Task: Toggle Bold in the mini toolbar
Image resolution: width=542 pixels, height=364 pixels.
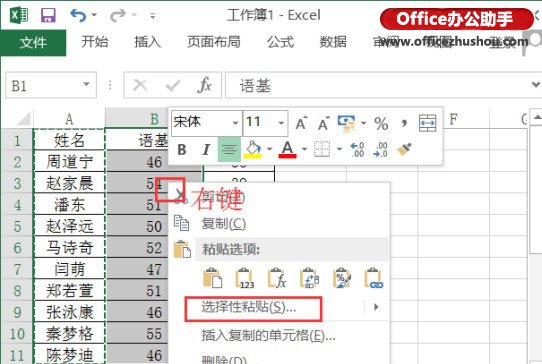Action: pos(182,150)
